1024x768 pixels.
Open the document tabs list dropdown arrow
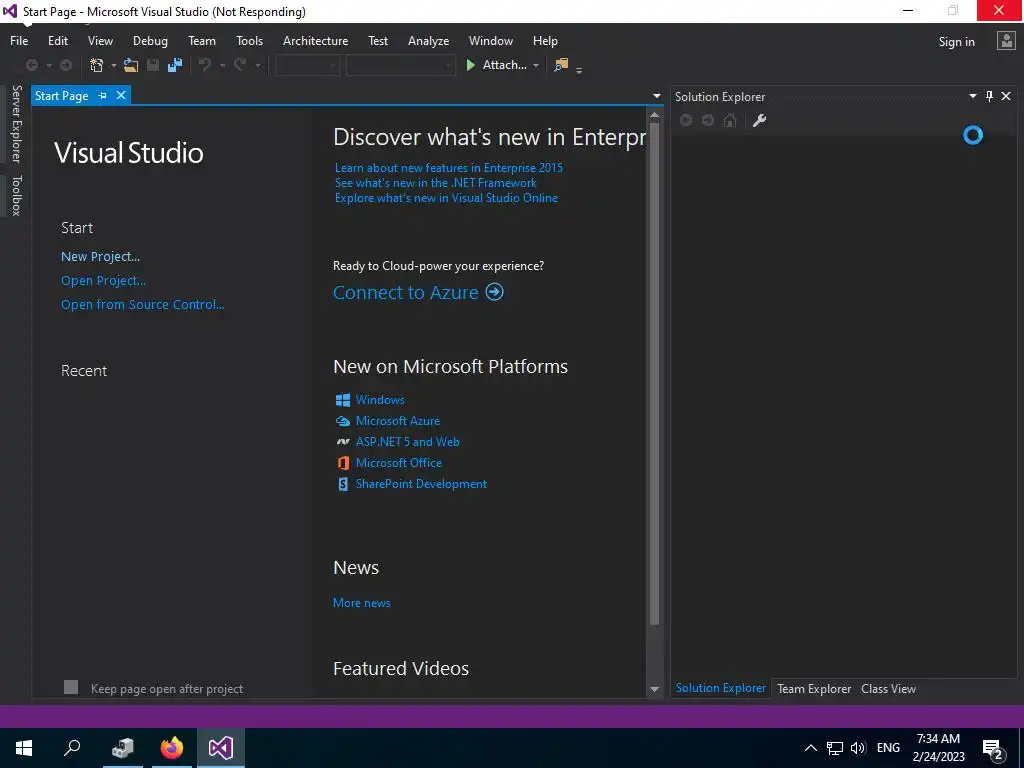pos(656,96)
